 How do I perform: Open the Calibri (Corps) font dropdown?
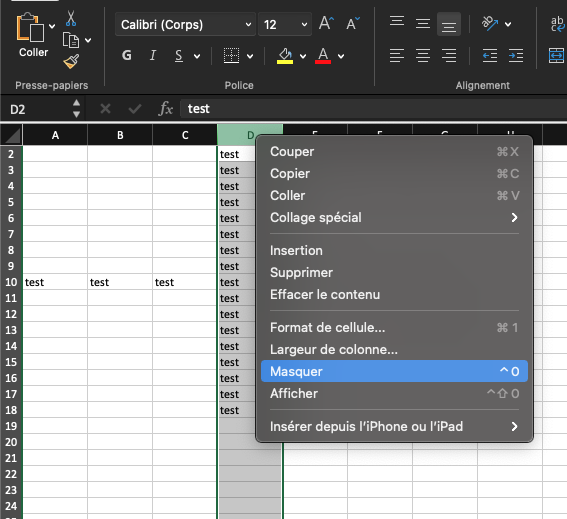click(186, 24)
